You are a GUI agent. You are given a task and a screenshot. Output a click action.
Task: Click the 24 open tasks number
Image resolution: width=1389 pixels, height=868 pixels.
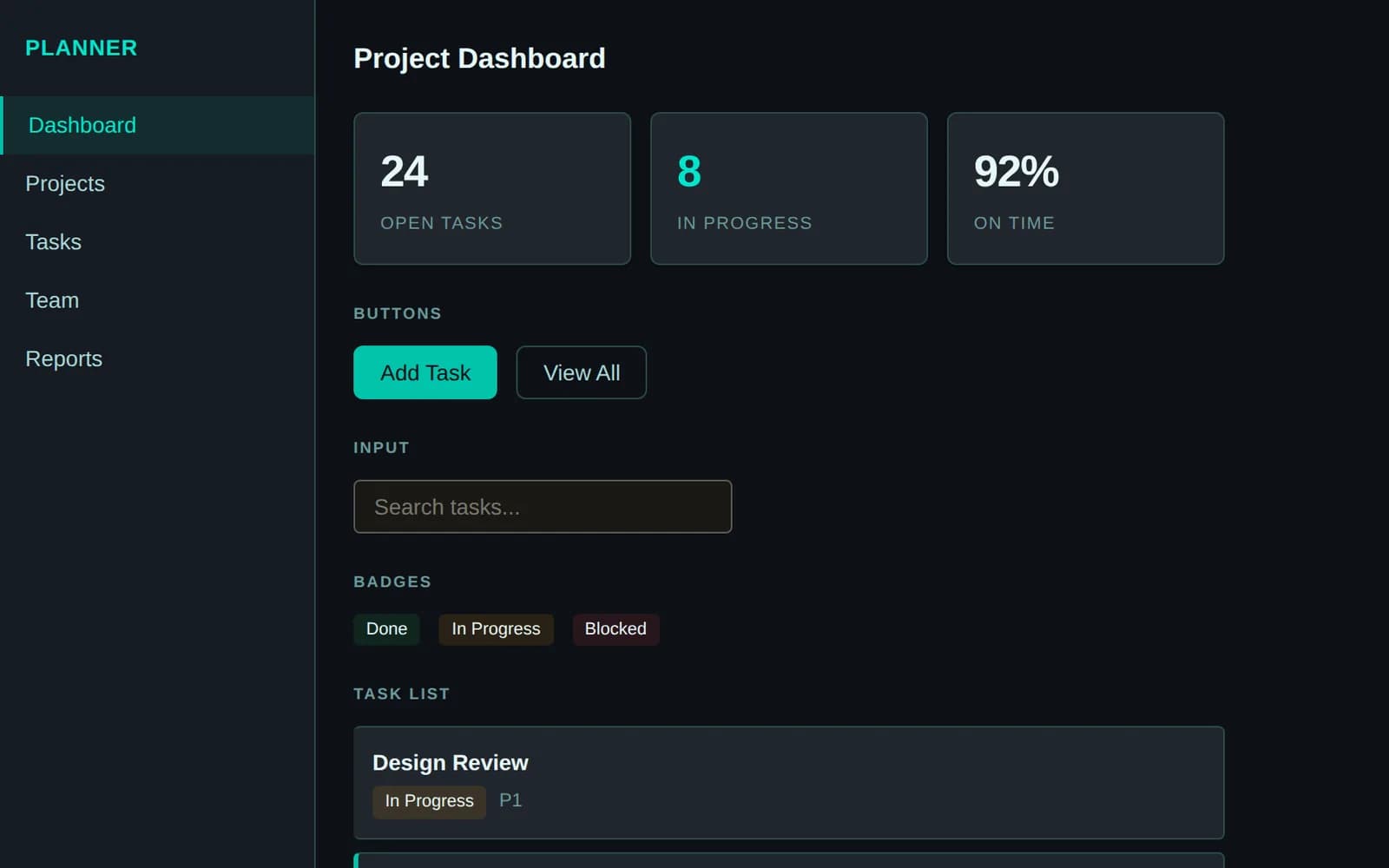point(405,171)
